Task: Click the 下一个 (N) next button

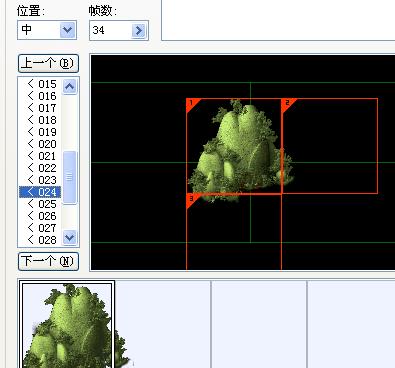Action: [x=48, y=261]
